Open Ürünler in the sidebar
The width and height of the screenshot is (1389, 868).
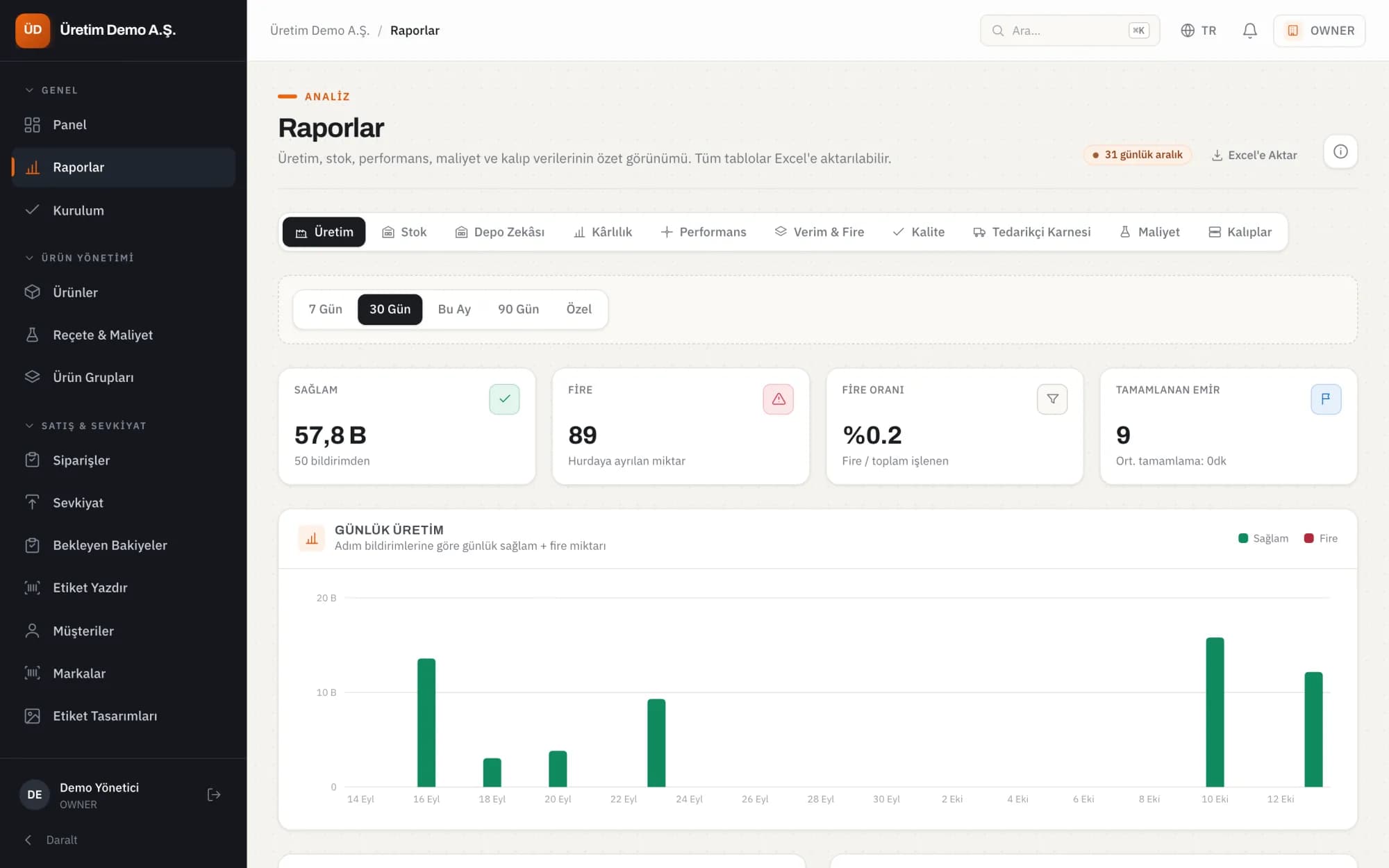124,292
